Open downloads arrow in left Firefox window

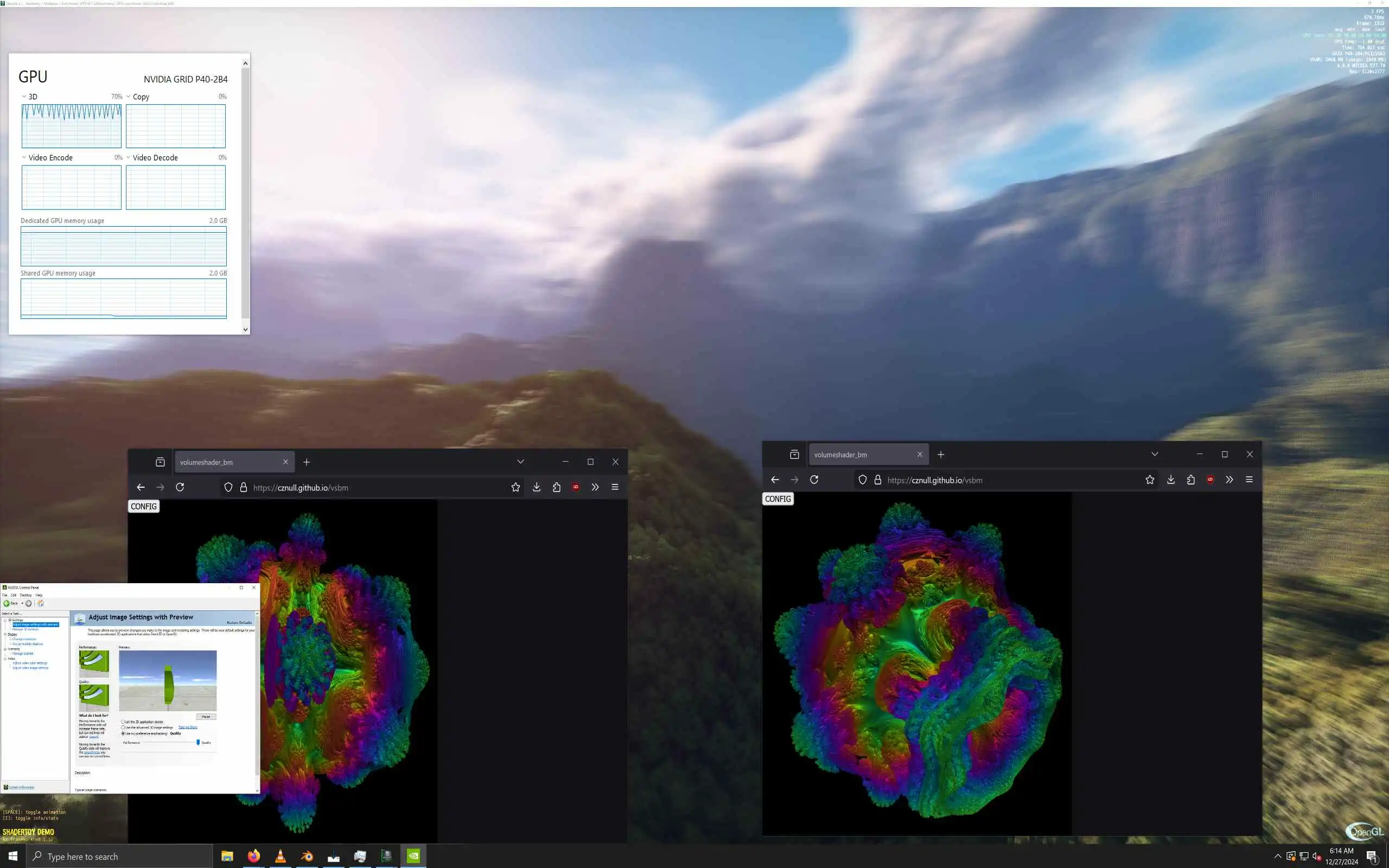[x=537, y=487]
